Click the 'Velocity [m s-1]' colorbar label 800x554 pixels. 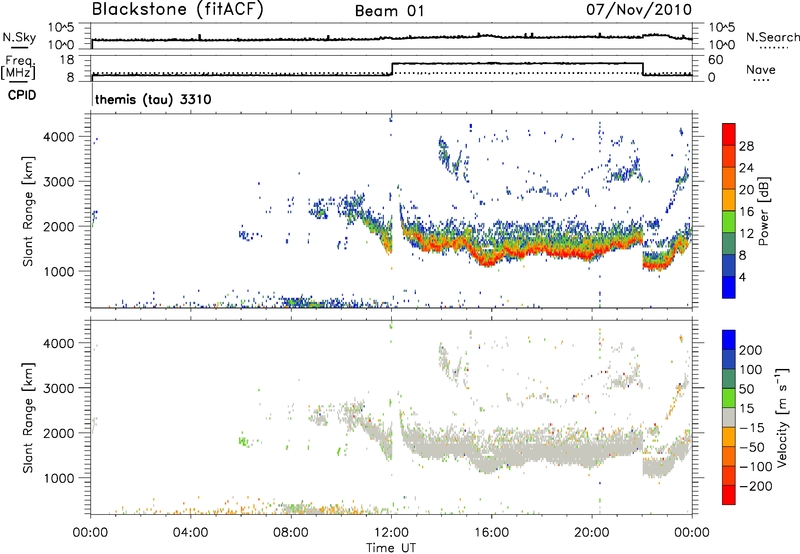pyautogui.click(x=782, y=417)
